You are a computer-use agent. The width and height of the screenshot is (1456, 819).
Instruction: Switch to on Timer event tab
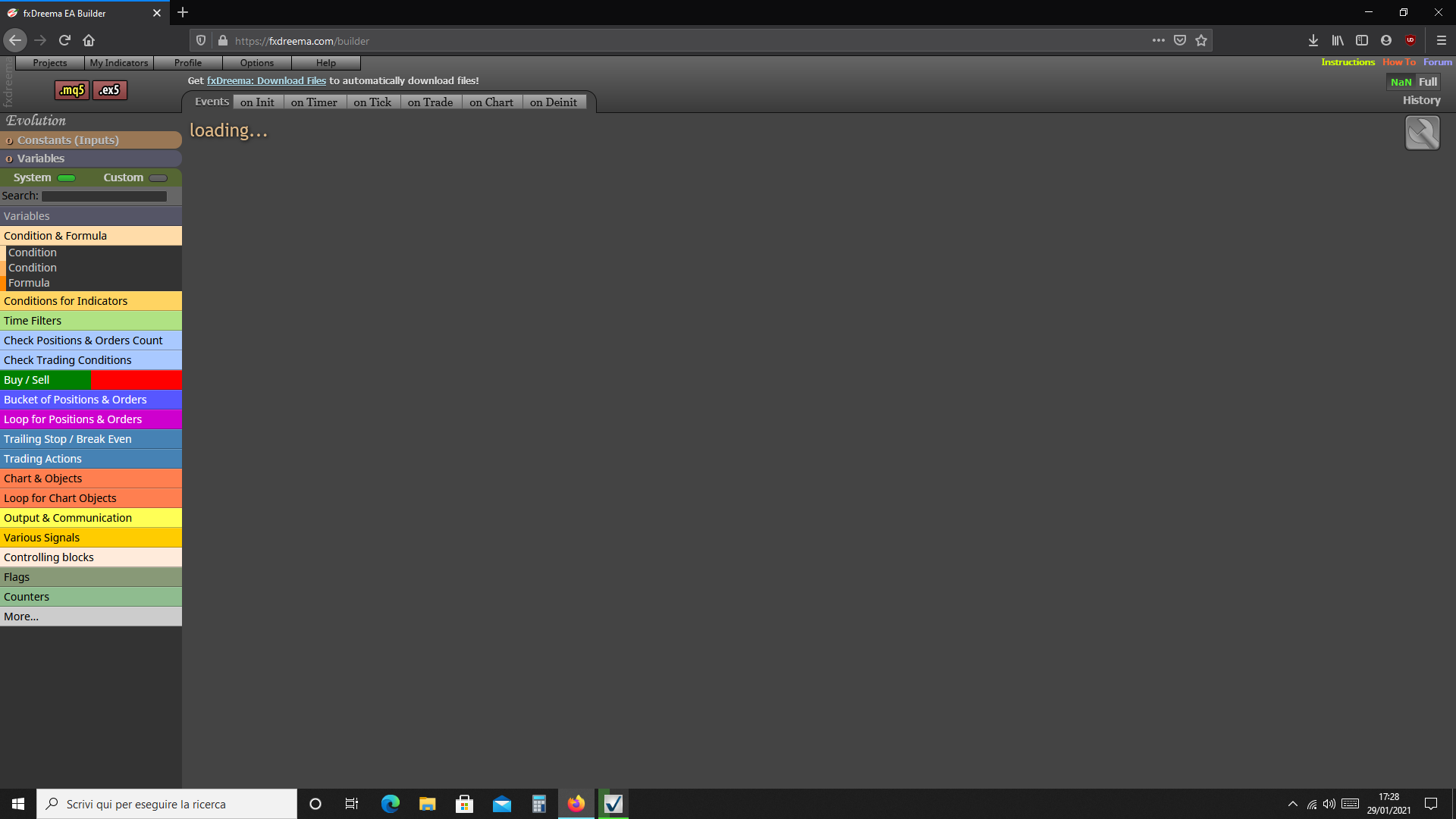[314, 102]
